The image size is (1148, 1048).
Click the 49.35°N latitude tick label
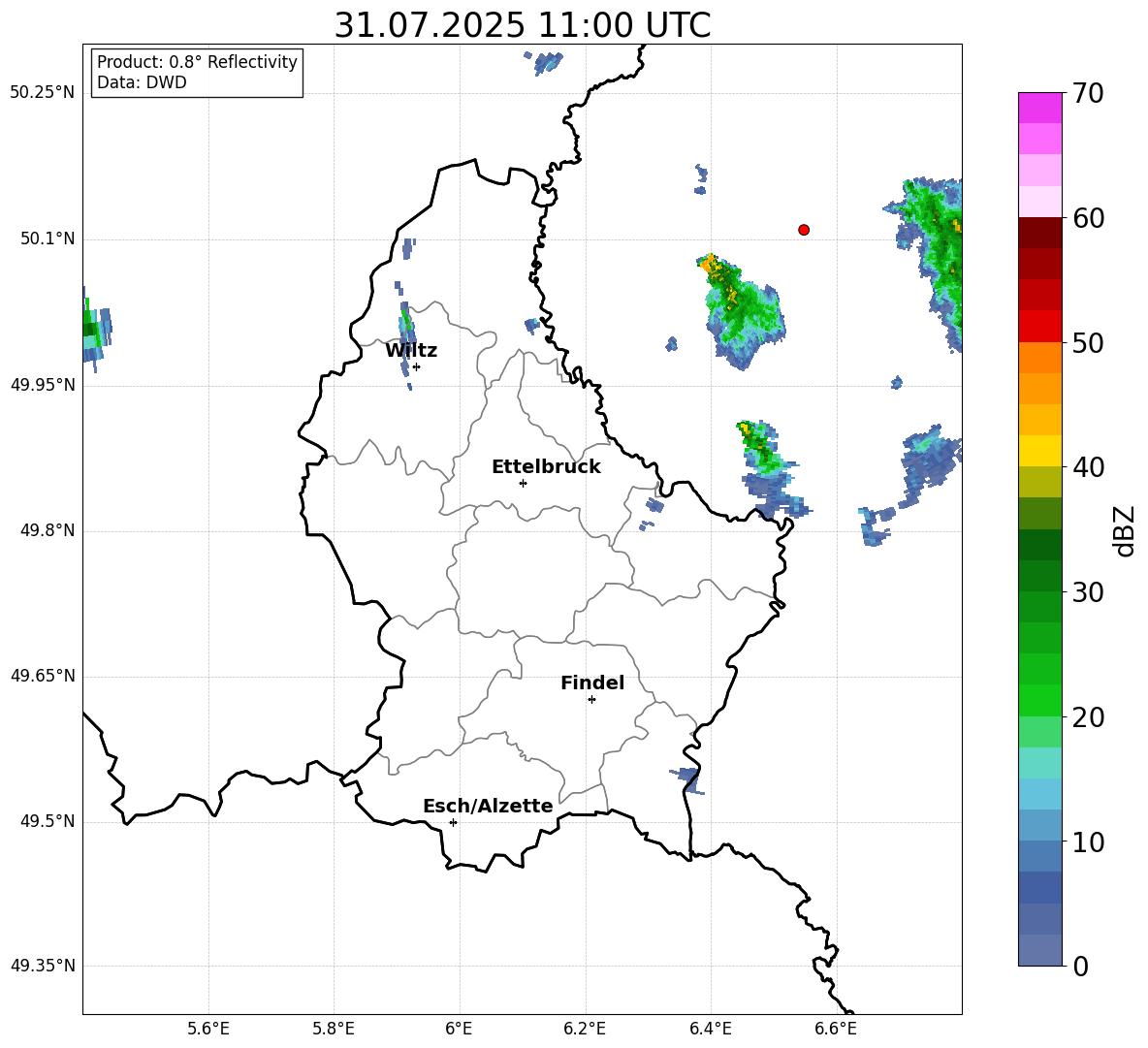click(43, 966)
